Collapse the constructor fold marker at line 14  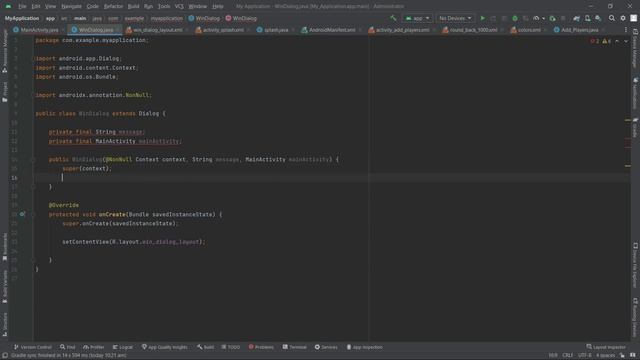point(33,160)
